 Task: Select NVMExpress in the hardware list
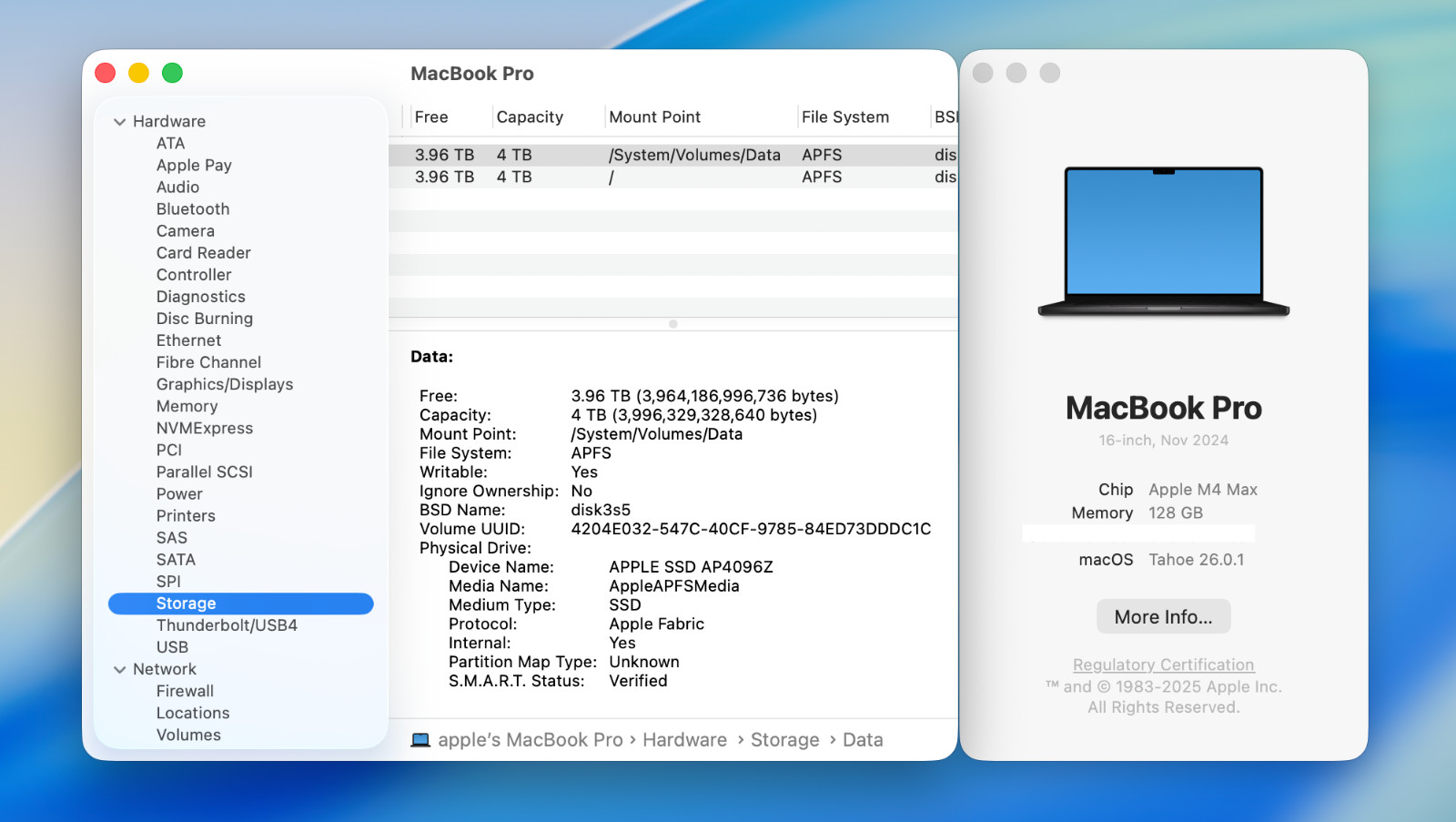(204, 428)
